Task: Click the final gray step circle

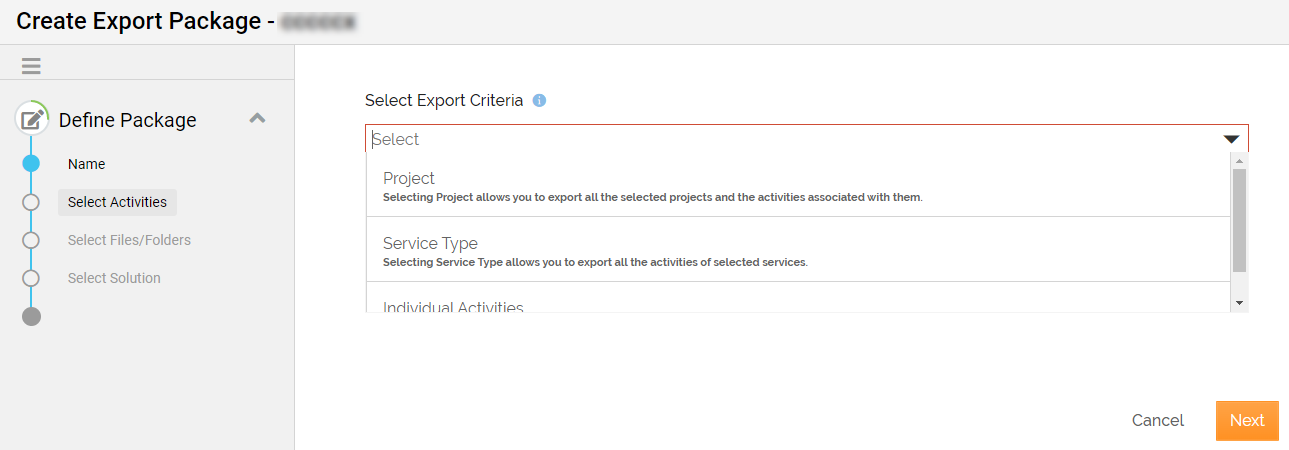Action: [31, 317]
